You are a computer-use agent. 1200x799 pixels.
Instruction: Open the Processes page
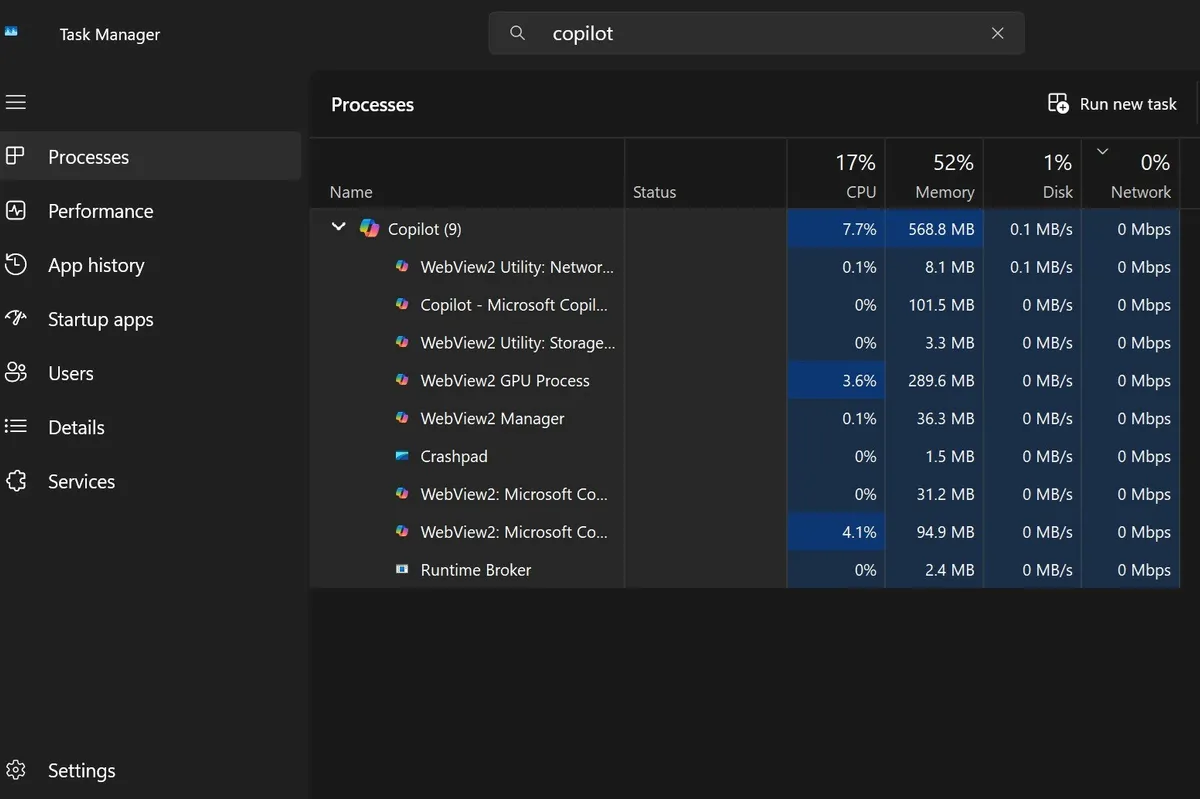(150, 156)
